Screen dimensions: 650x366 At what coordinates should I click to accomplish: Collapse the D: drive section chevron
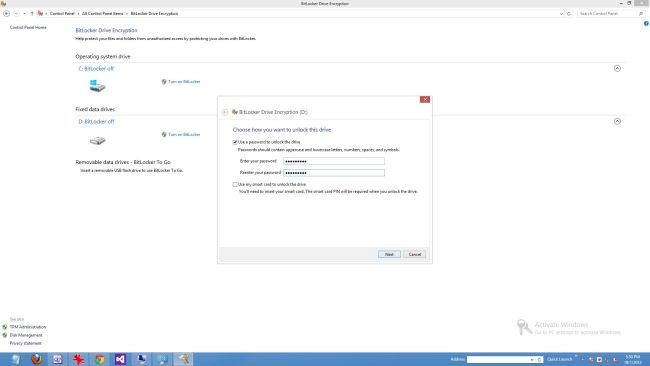point(617,121)
